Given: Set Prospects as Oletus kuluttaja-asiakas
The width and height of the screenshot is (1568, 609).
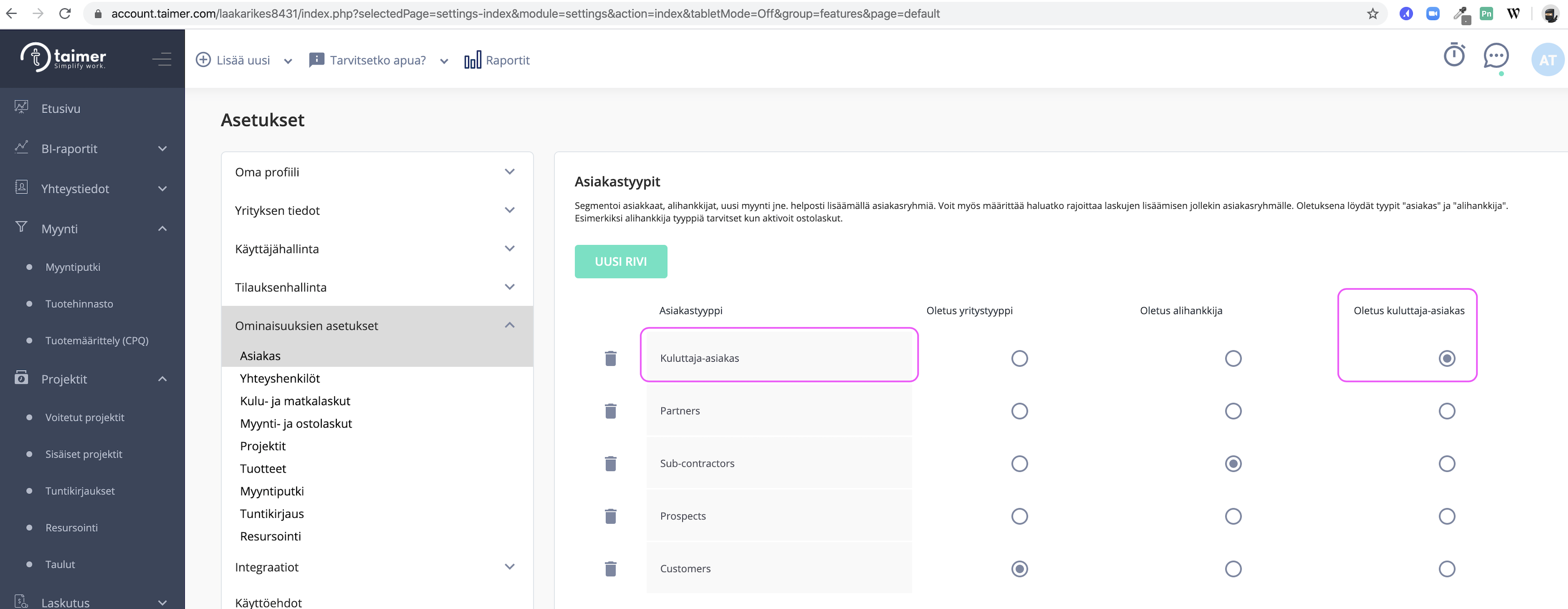Looking at the screenshot, I should [x=1446, y=516].
